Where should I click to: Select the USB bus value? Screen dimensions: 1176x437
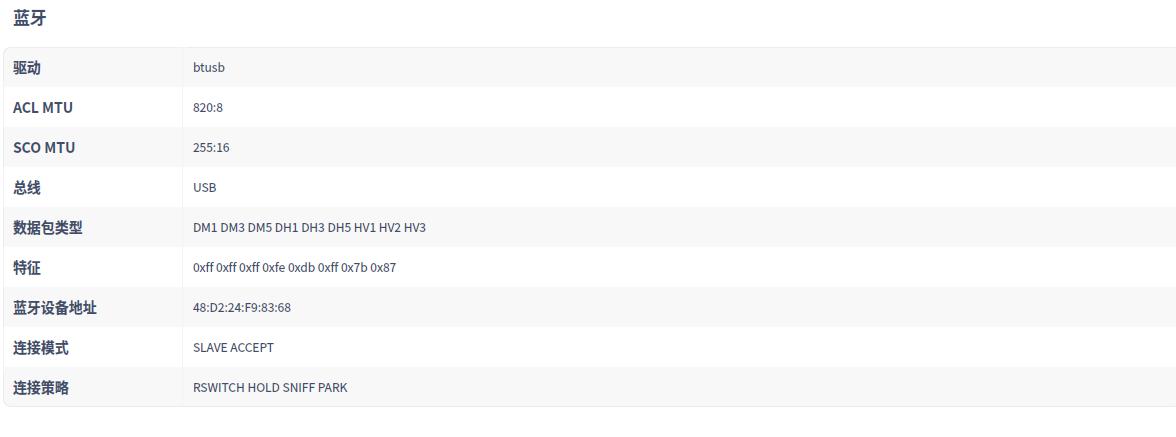click(205, 188)
